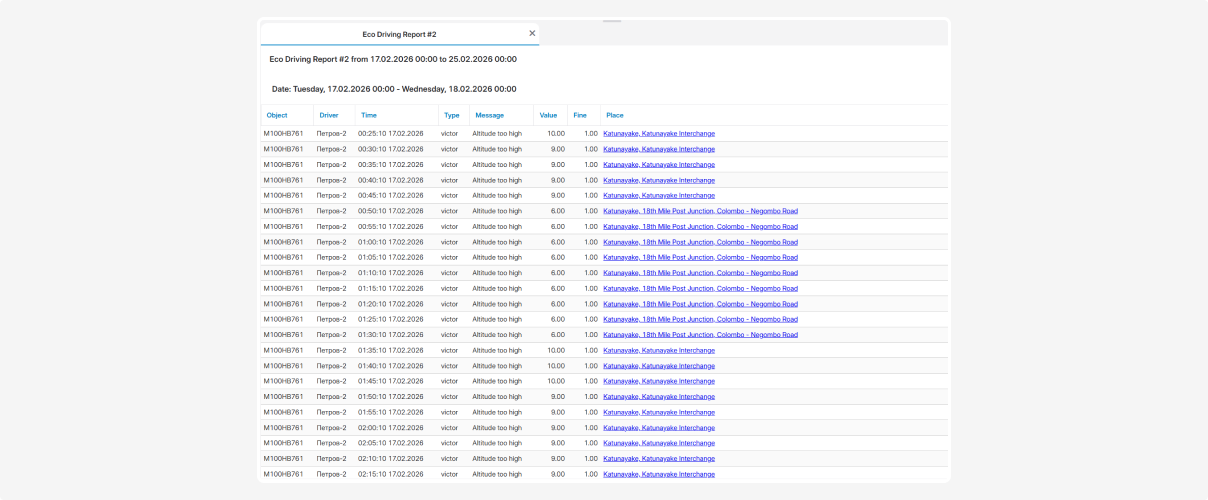Click the Type column header

point(452,115)
